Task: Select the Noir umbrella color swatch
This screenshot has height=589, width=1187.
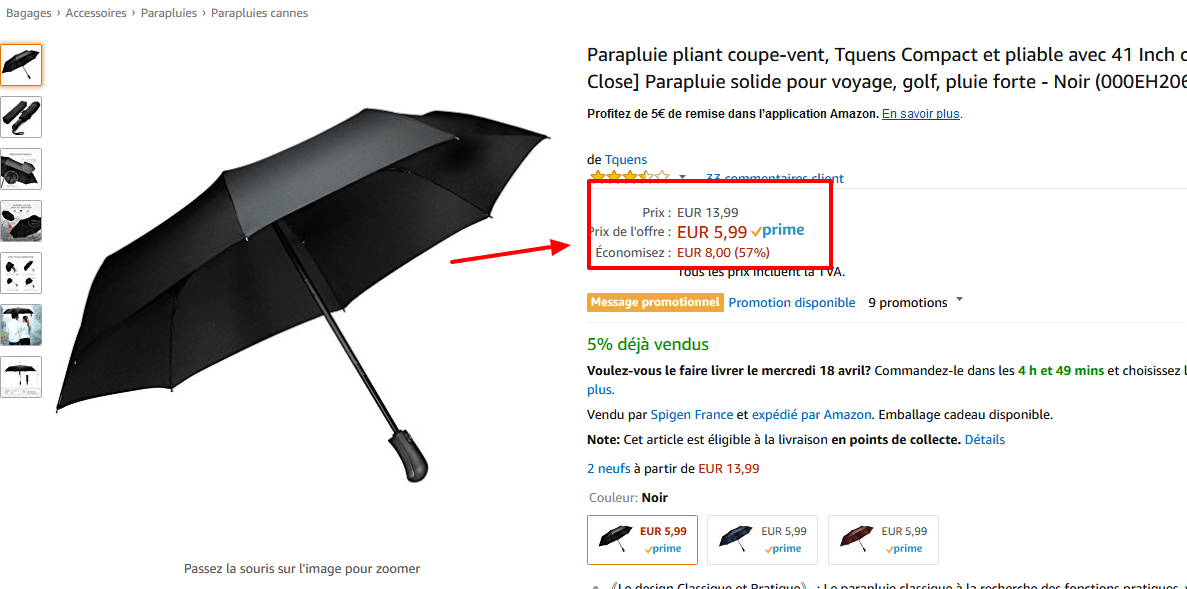Action: click(642, 540)
